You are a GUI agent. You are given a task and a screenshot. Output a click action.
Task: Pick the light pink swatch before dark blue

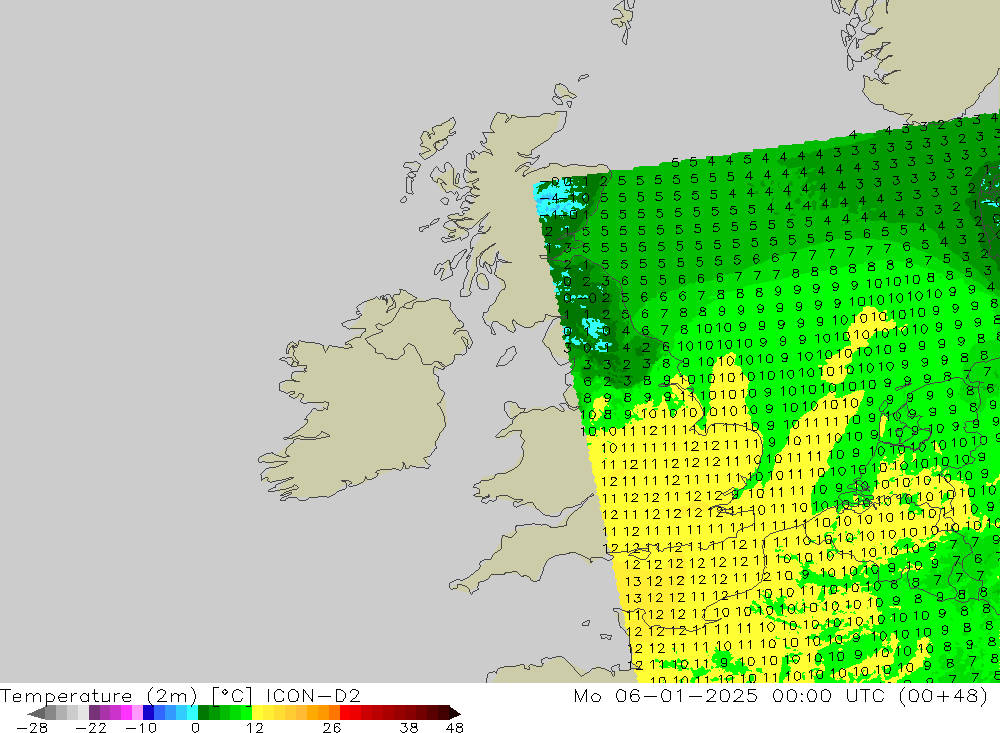tap(137, 713)
